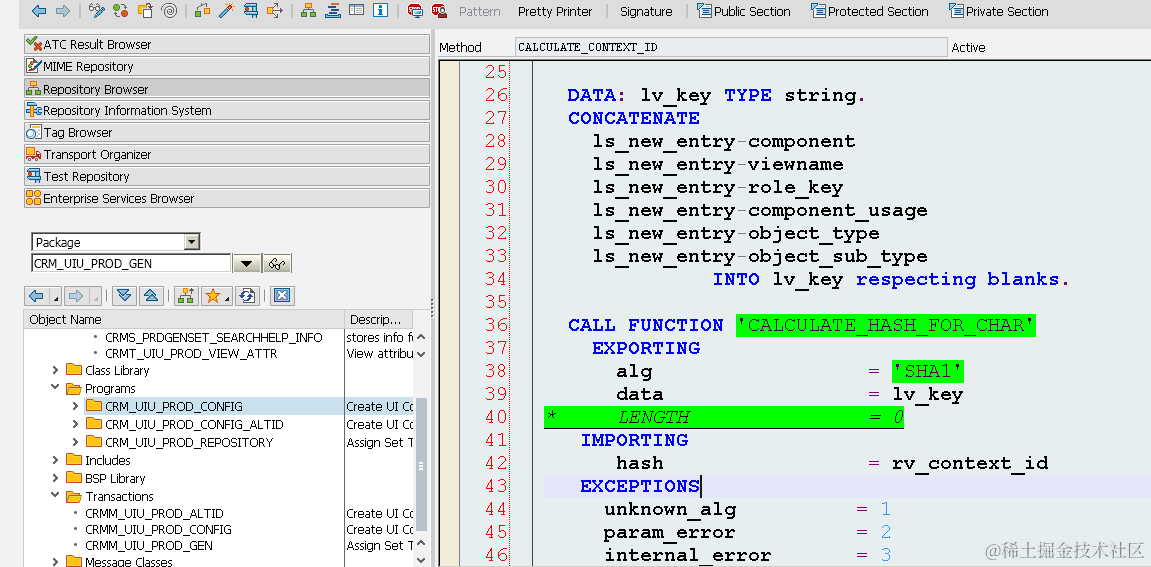1151x567 pixels.
Task: Open Other Object icon in top toolbar
Action: [x=145, y=11]
